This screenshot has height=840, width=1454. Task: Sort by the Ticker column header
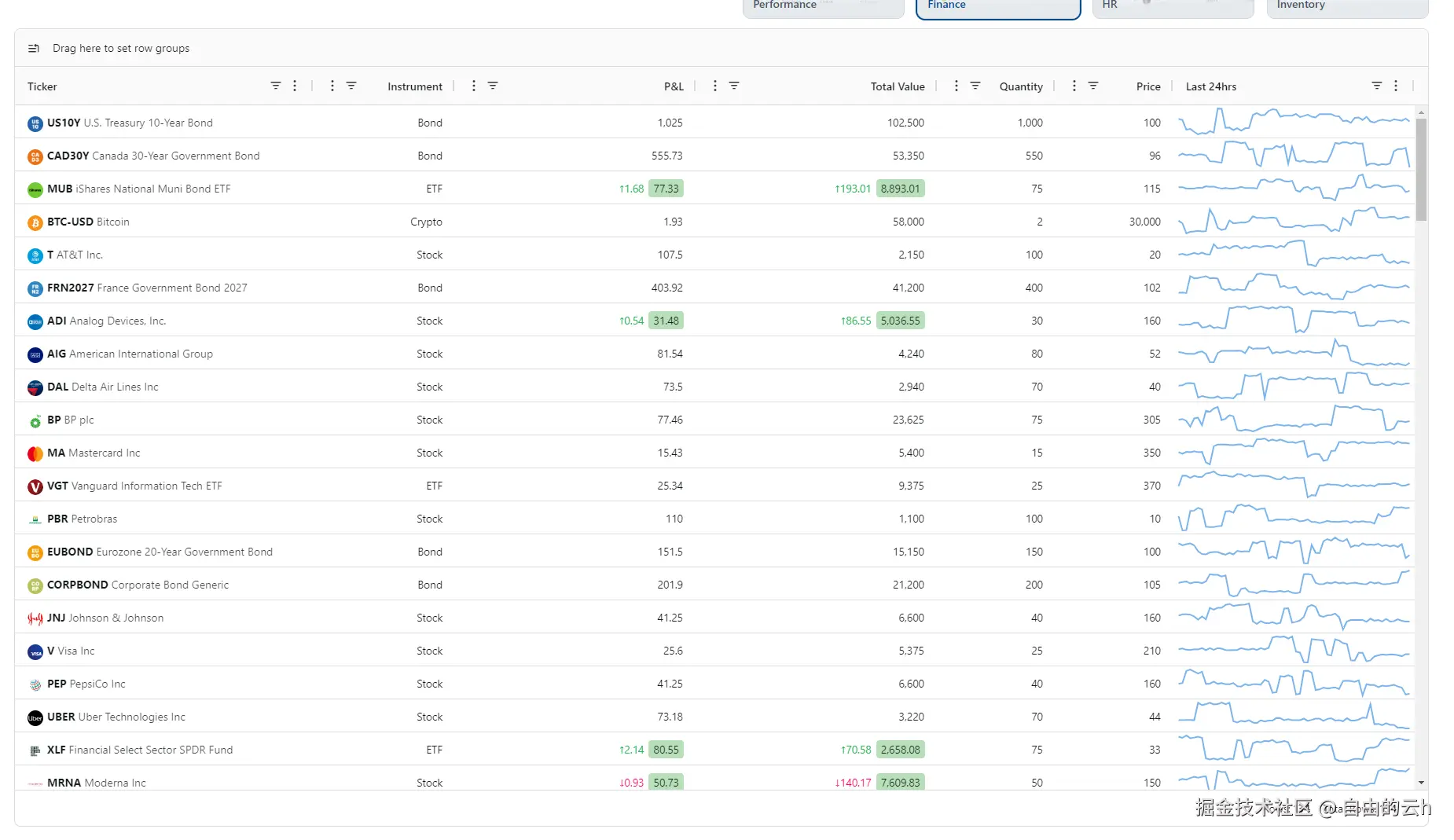pos(42,86)
